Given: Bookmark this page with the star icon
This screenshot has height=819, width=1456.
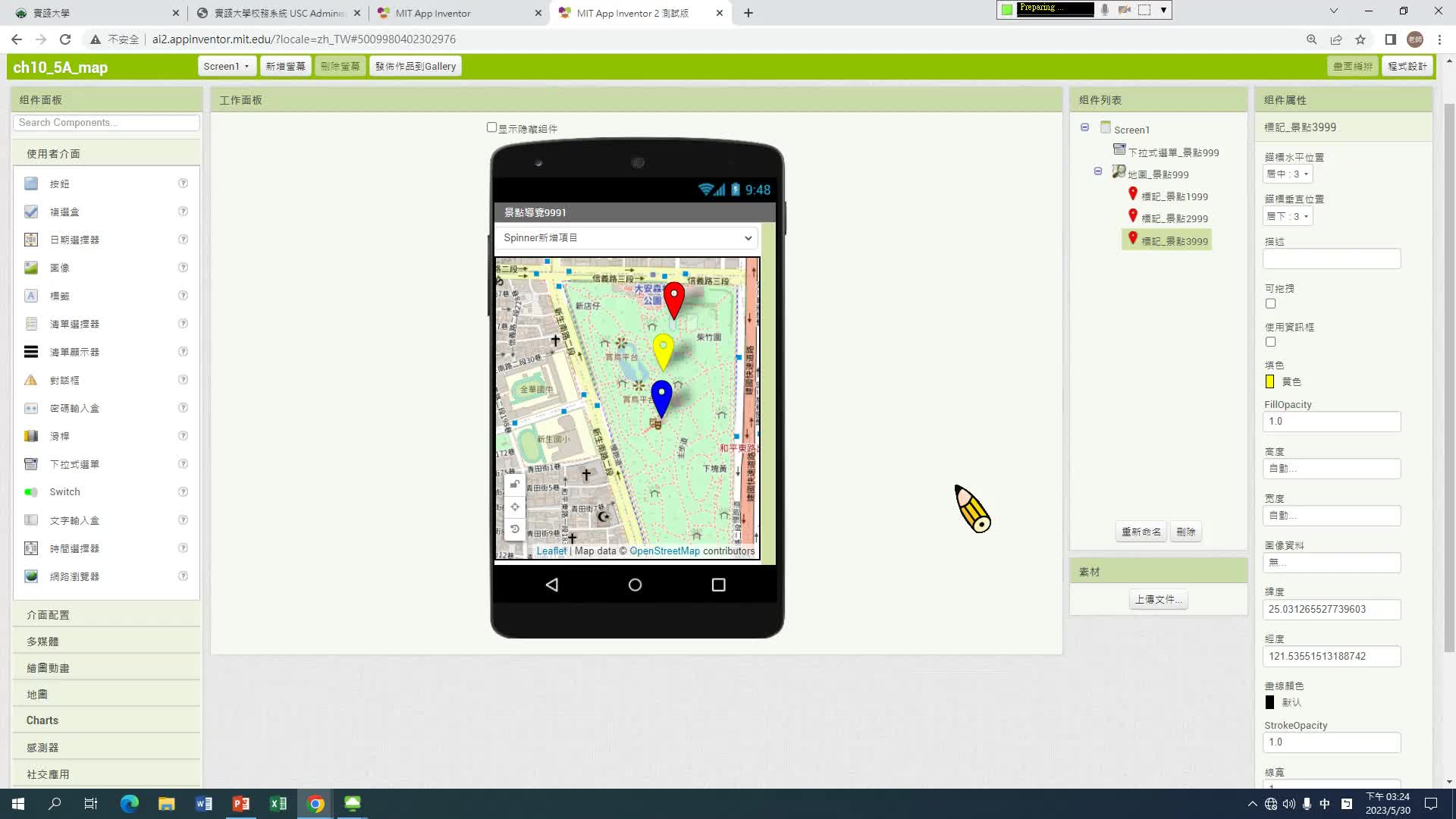Looking at the screenshot, I should 1360,39.
